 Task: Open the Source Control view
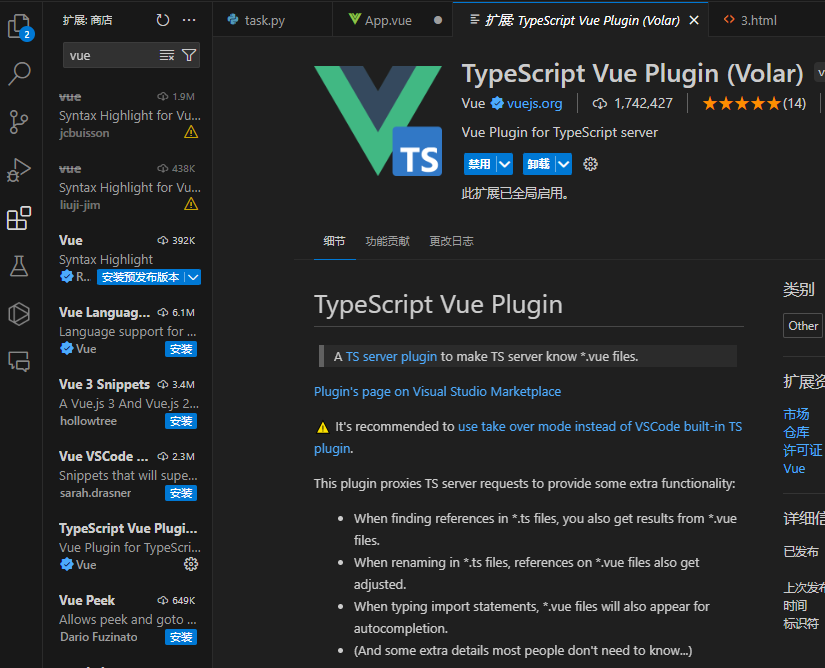point(20,122)
